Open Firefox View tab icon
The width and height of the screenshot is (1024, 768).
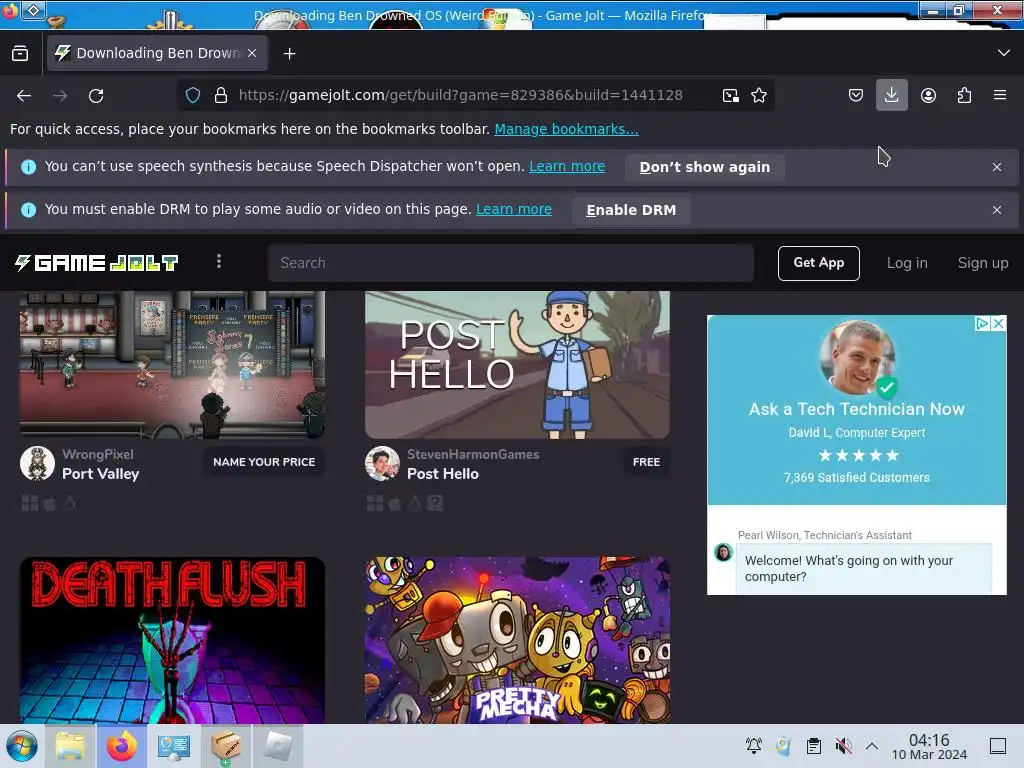point(20,54)
